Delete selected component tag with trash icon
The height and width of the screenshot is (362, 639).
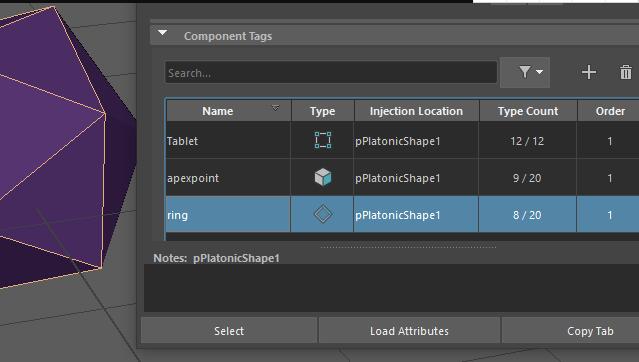coord(626,73)
